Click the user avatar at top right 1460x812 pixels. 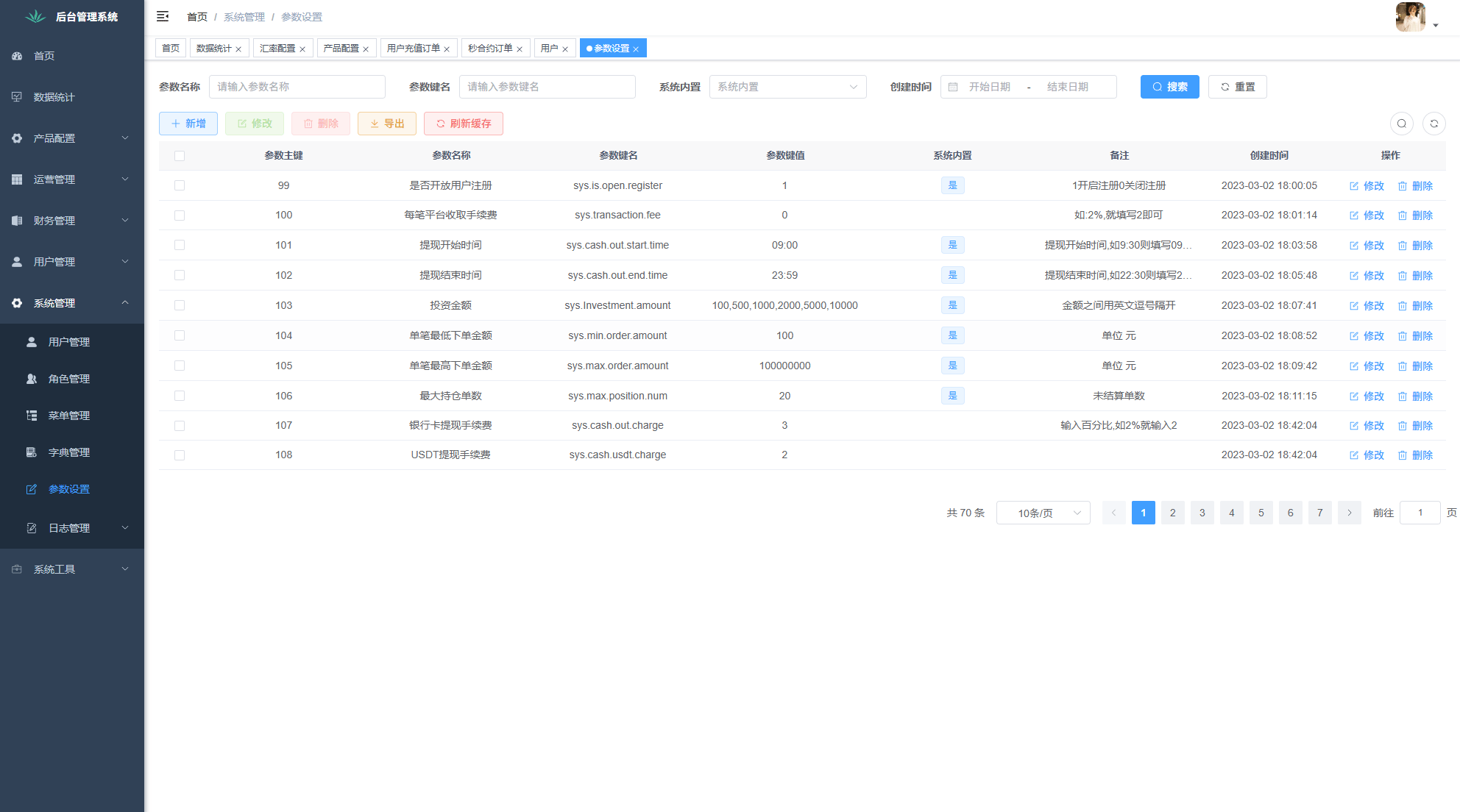point(1410,17)
